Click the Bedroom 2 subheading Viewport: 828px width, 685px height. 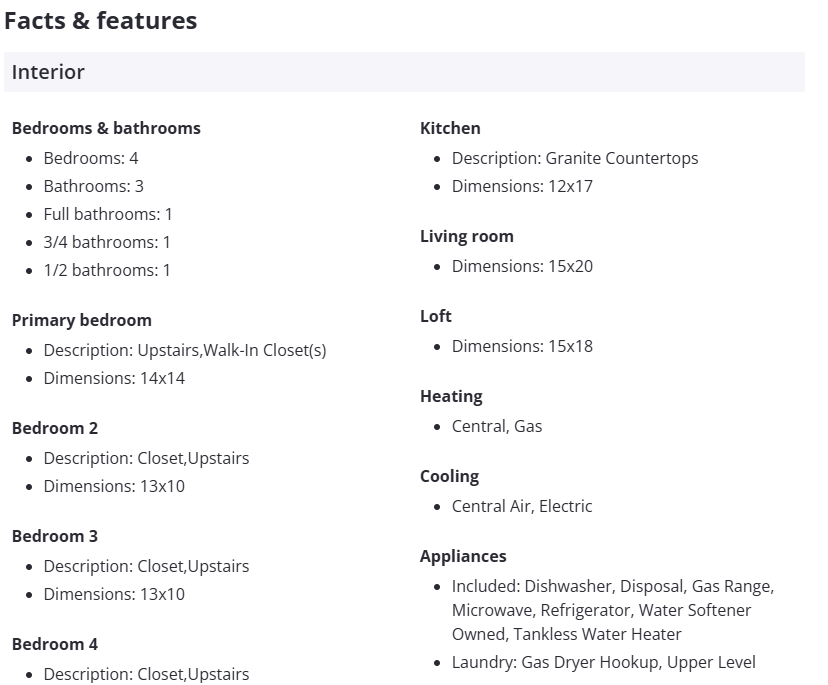(x=55, y=428)
